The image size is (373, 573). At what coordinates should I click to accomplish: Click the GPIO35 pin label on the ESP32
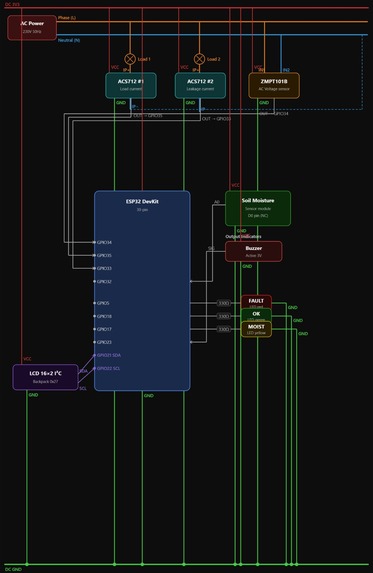tap(104, 255)
